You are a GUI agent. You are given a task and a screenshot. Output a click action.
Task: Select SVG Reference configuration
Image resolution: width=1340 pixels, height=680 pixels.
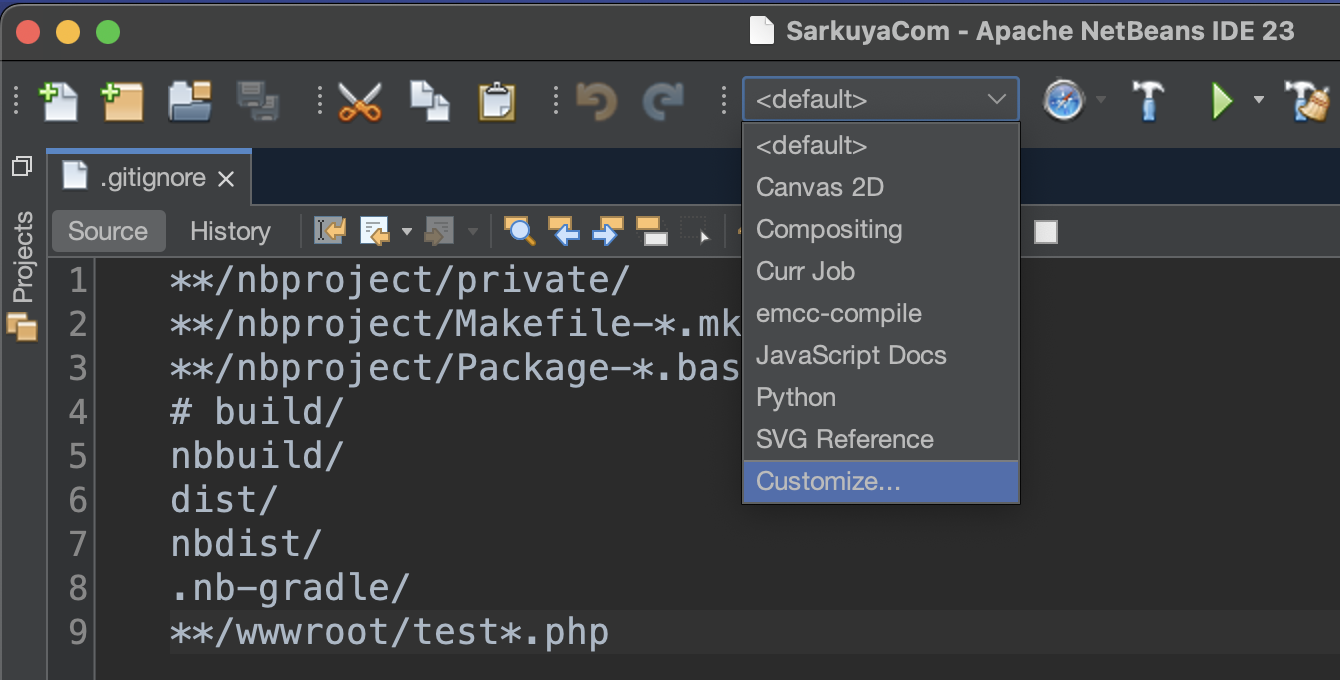coord(881,439)
